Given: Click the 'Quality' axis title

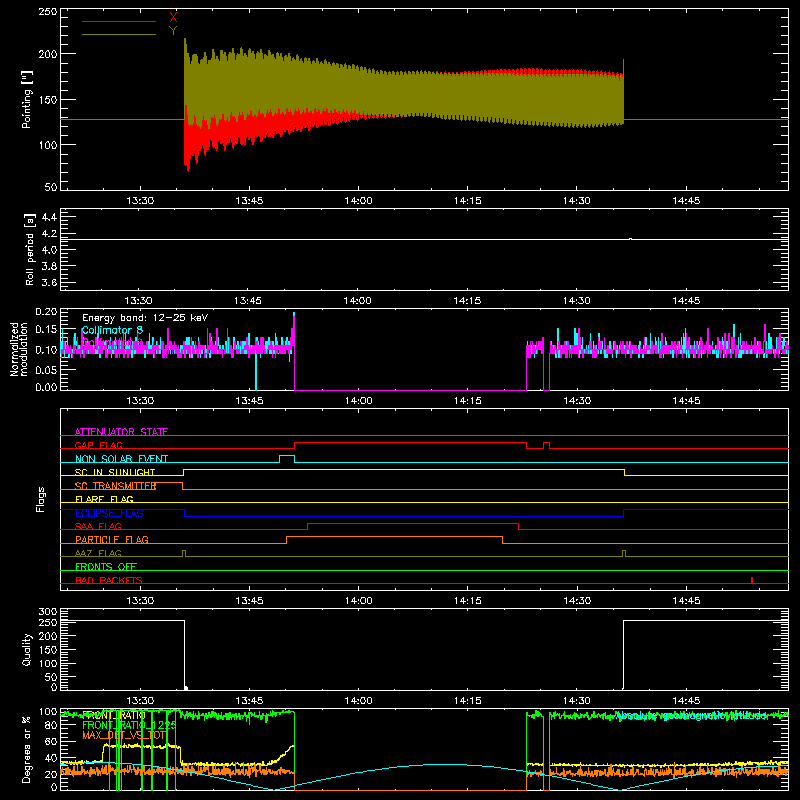Looking at the screenshot, I should coord(27,649).
